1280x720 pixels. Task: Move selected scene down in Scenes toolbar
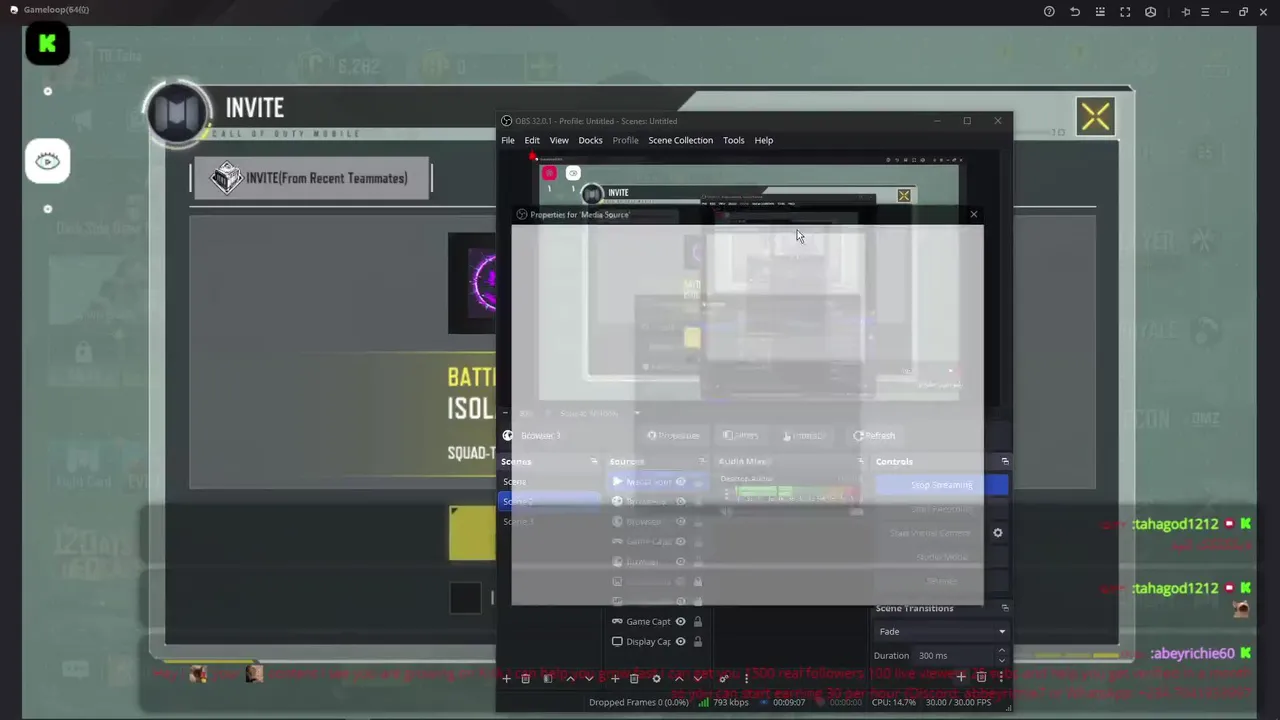(x=589, y=678)
